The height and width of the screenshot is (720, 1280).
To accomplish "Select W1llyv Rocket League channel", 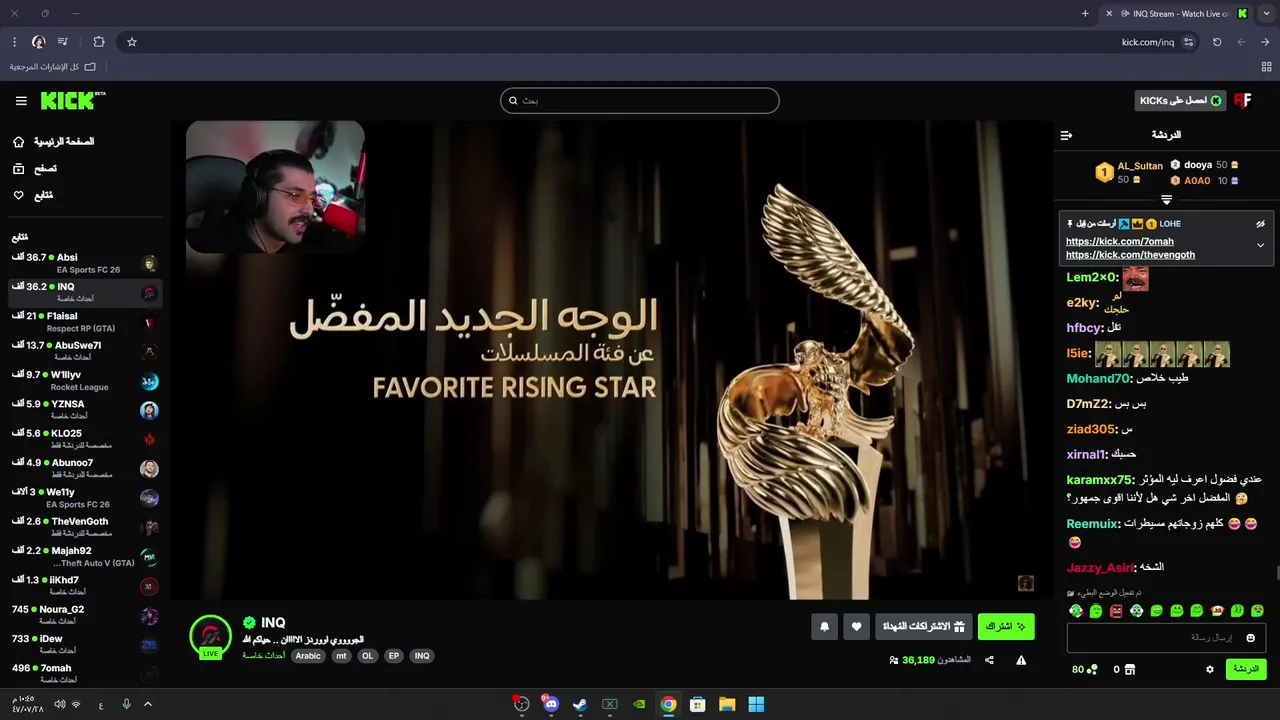I will pos(85,381).
